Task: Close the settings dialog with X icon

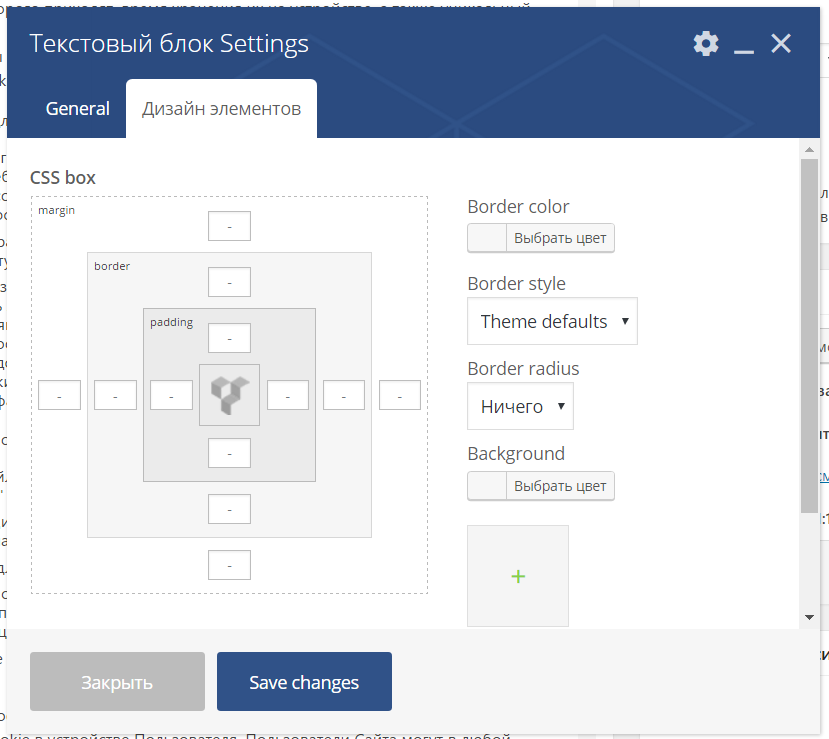Action: [x=781, y=43]
